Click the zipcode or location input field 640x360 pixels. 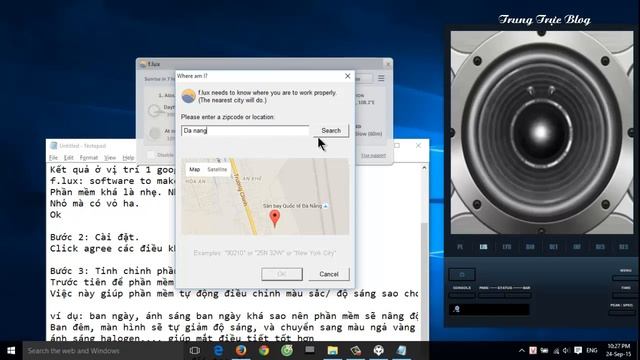click(x=245, y=131)
